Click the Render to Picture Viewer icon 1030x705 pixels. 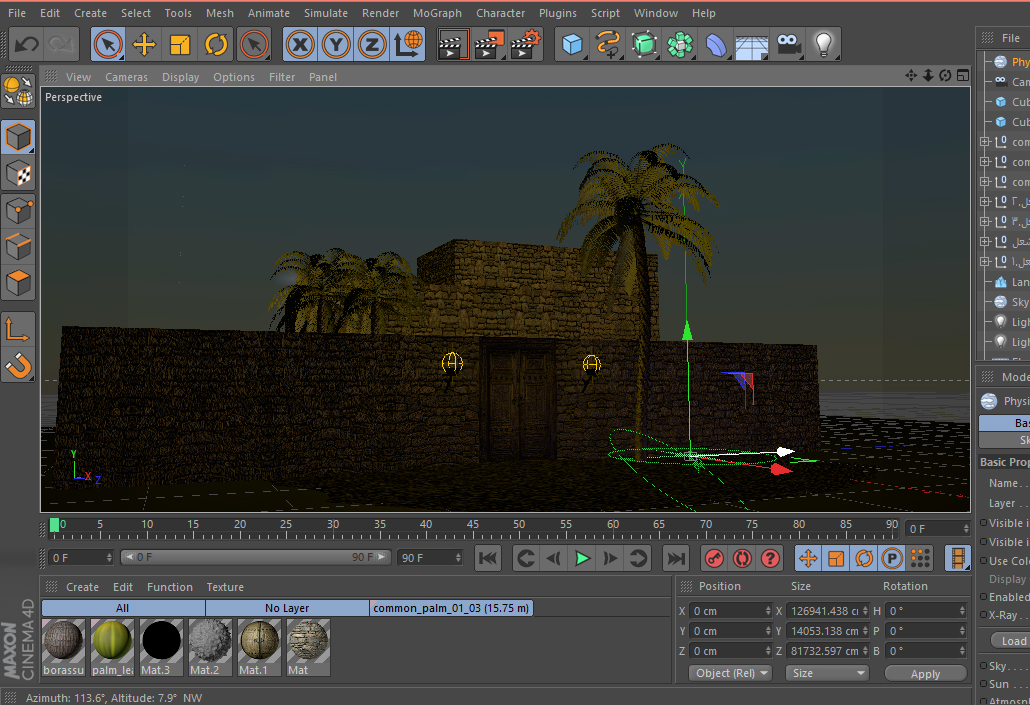[x=489, y=45]
